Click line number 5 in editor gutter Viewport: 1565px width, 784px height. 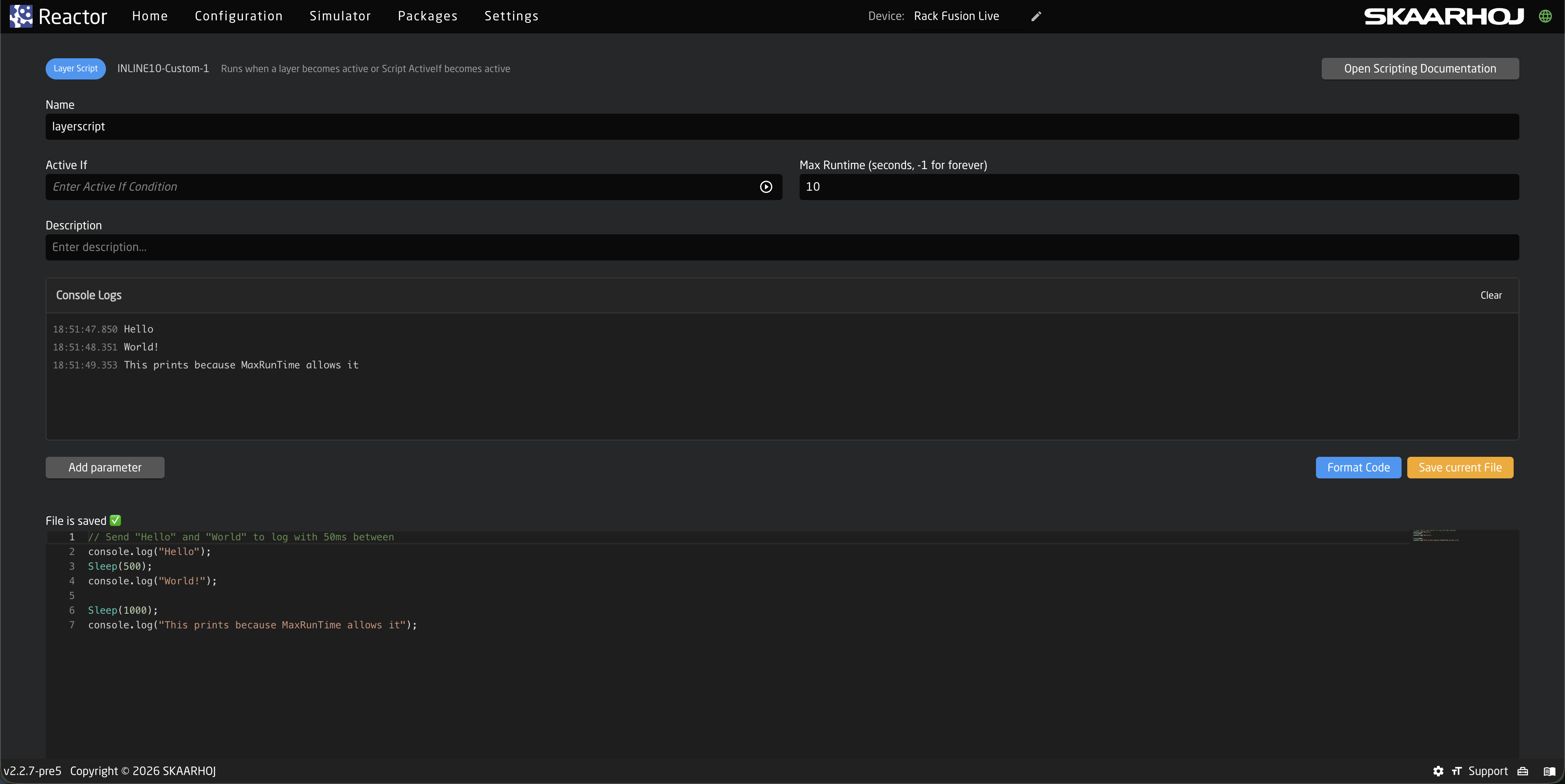tap(72, 596)
